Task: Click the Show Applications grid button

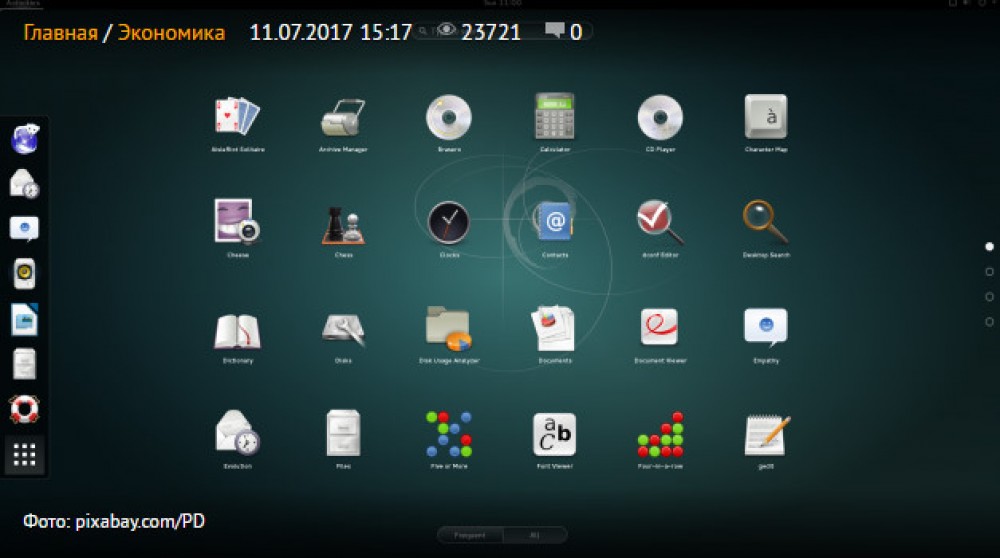Action: click(24, 455)
